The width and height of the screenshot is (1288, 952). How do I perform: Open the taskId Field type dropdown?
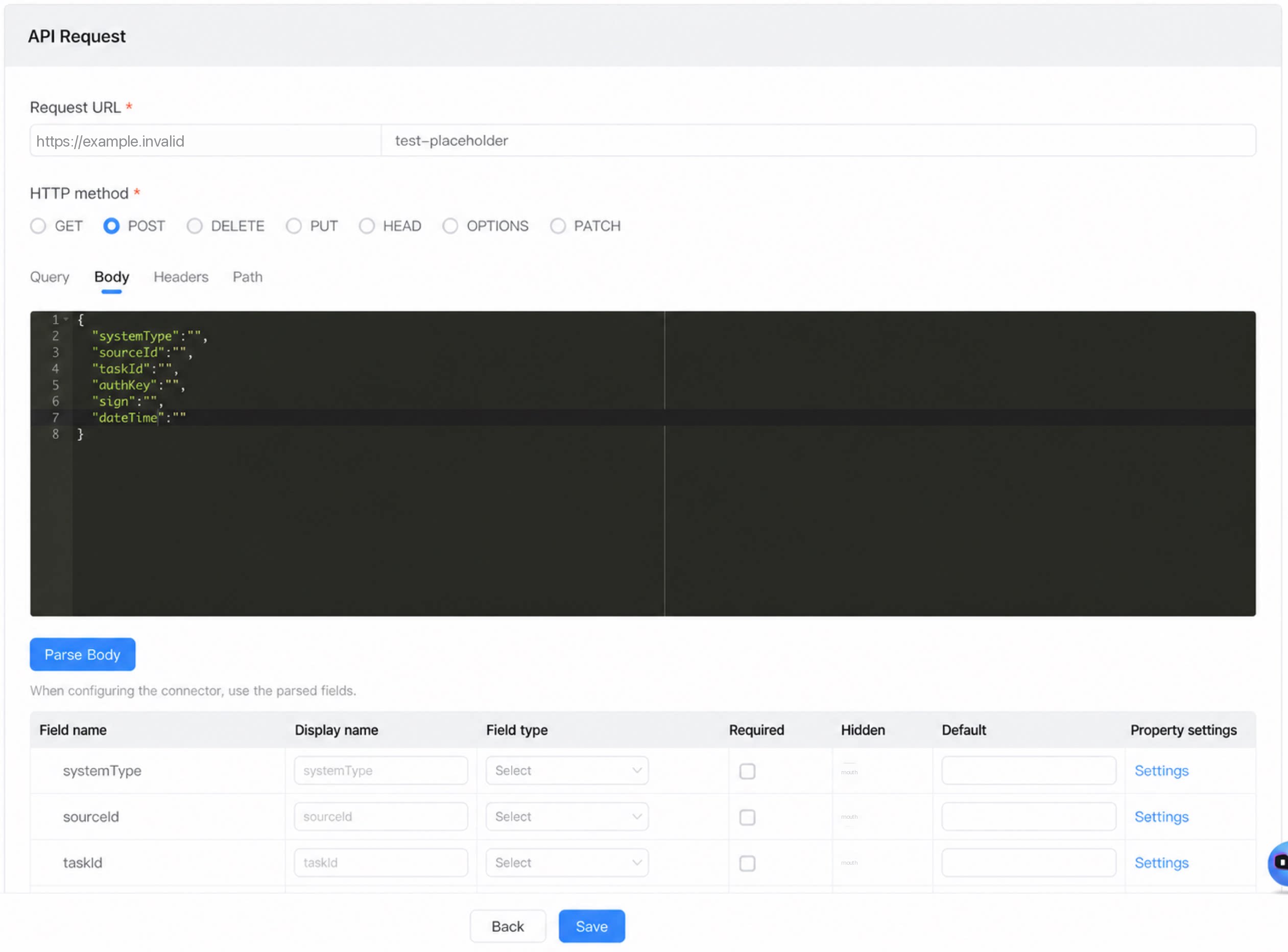point(567,863)
